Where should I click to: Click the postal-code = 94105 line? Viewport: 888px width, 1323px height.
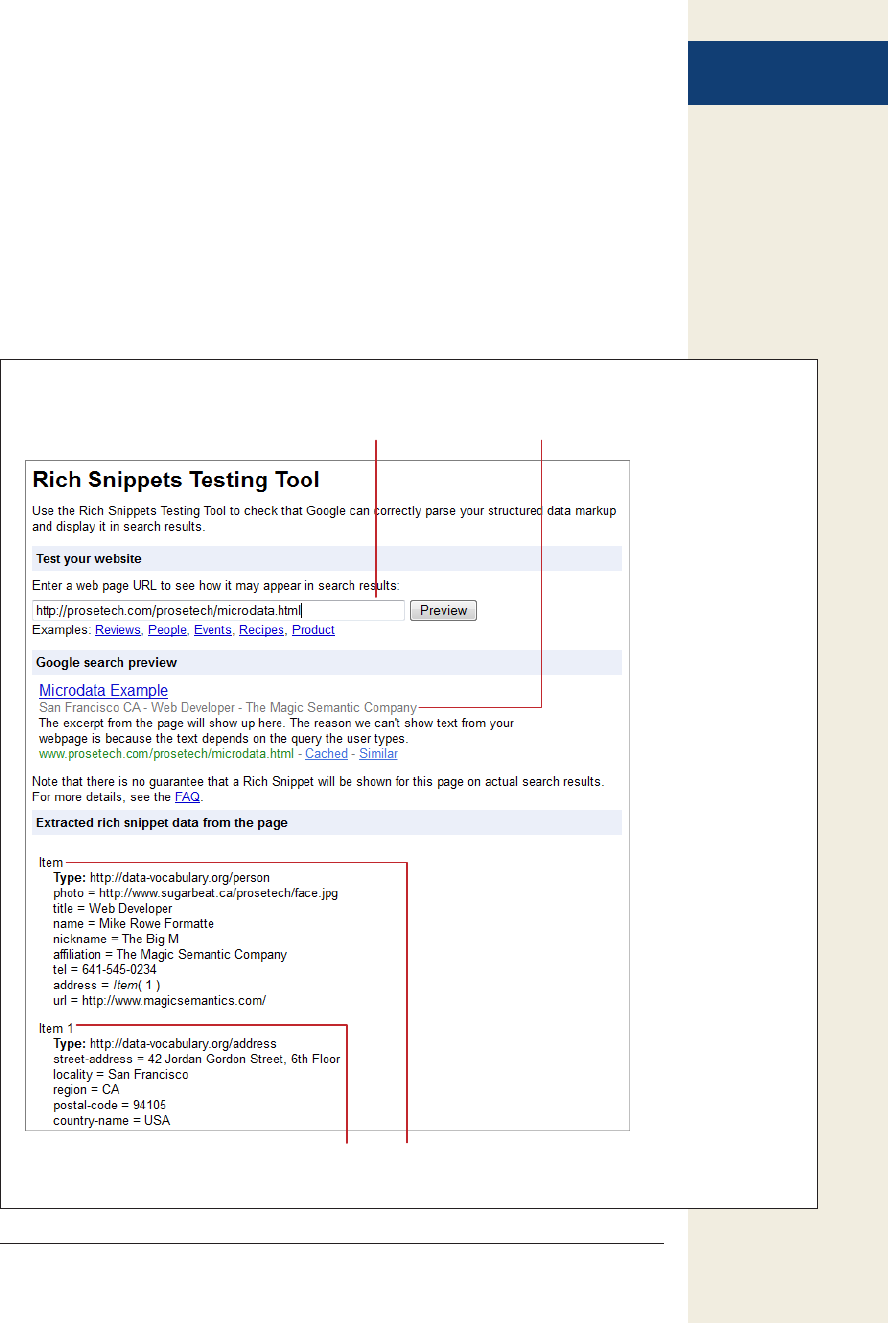(109, 1105)
